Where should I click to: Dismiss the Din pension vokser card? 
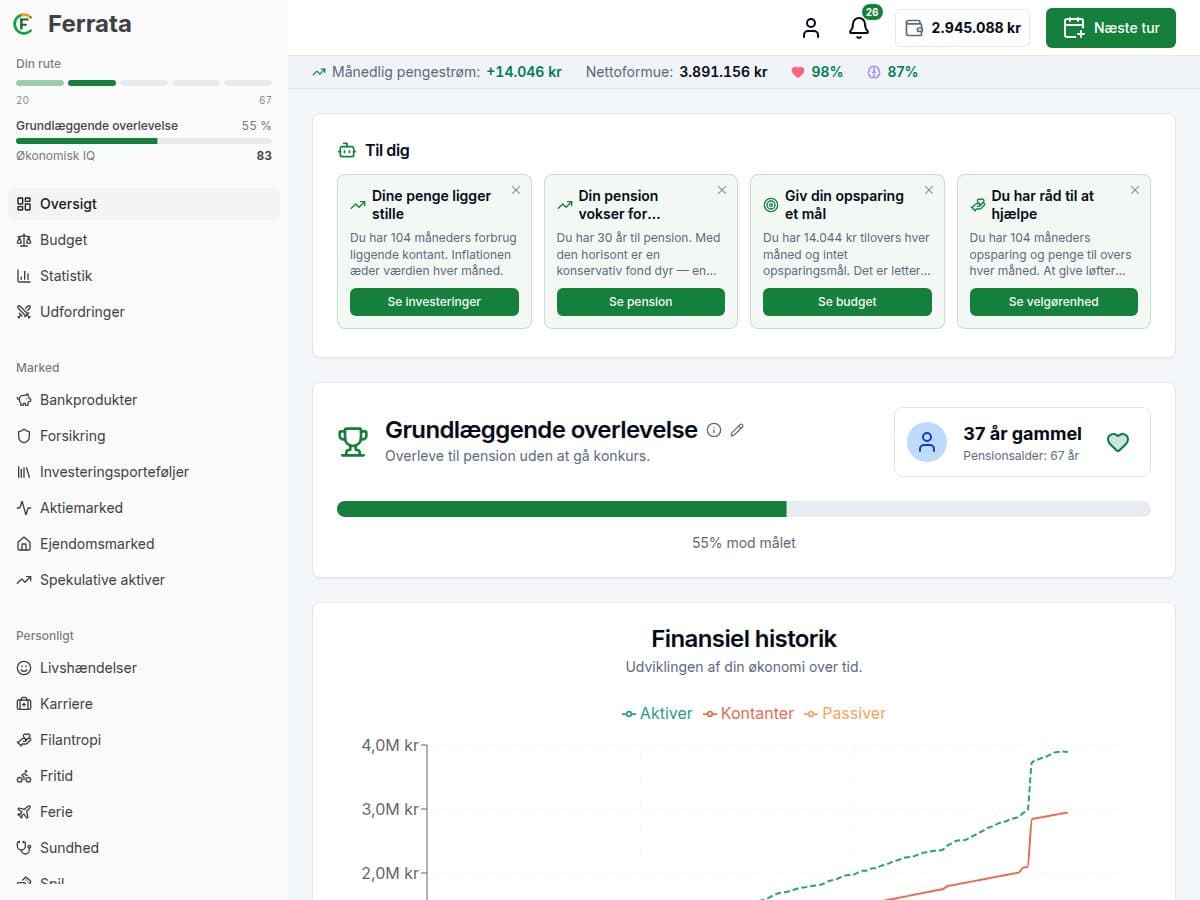[722, 190]
